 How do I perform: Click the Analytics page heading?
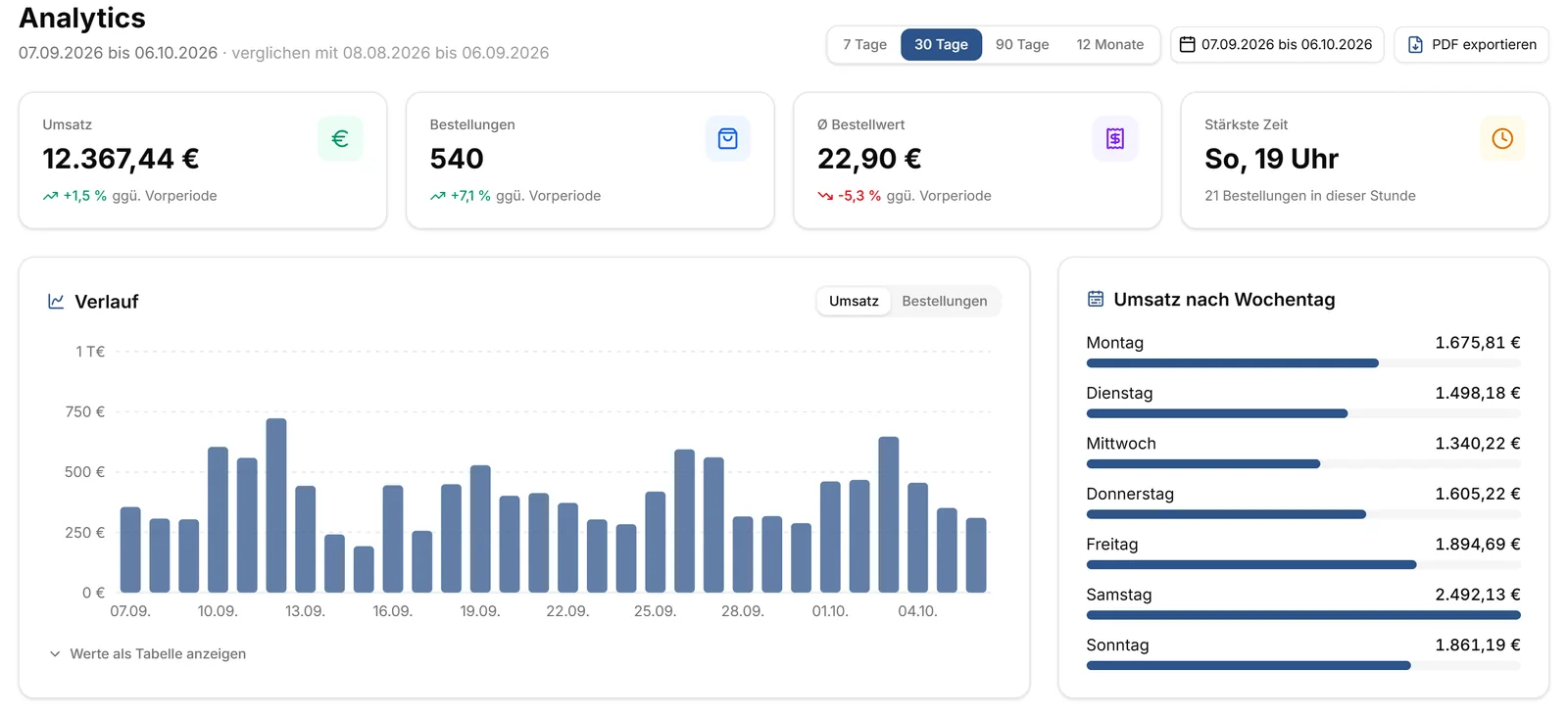coord(82,19)
